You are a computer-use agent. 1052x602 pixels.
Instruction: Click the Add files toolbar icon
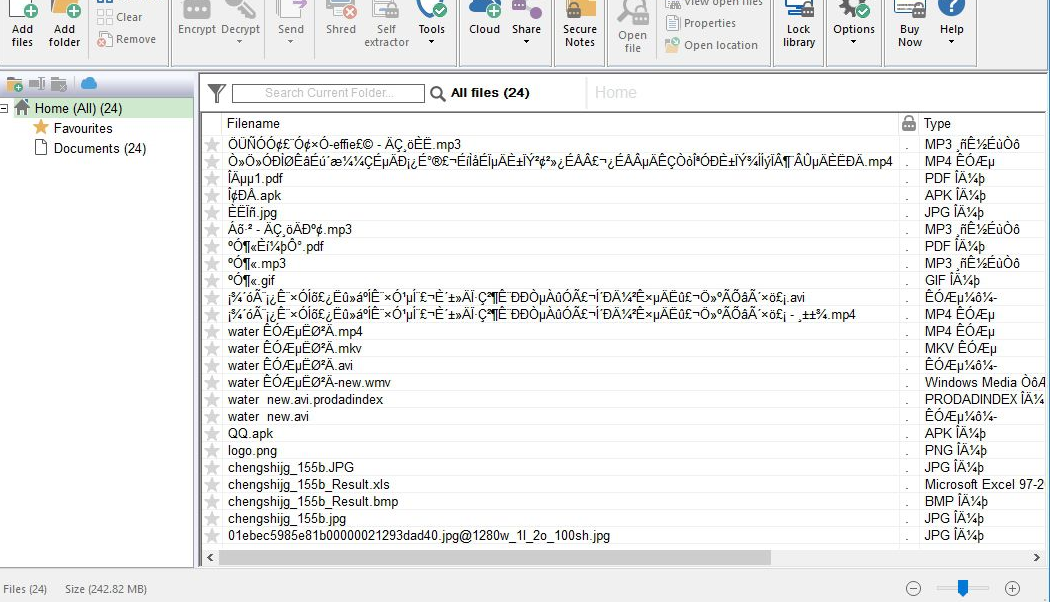pos(22,24)
